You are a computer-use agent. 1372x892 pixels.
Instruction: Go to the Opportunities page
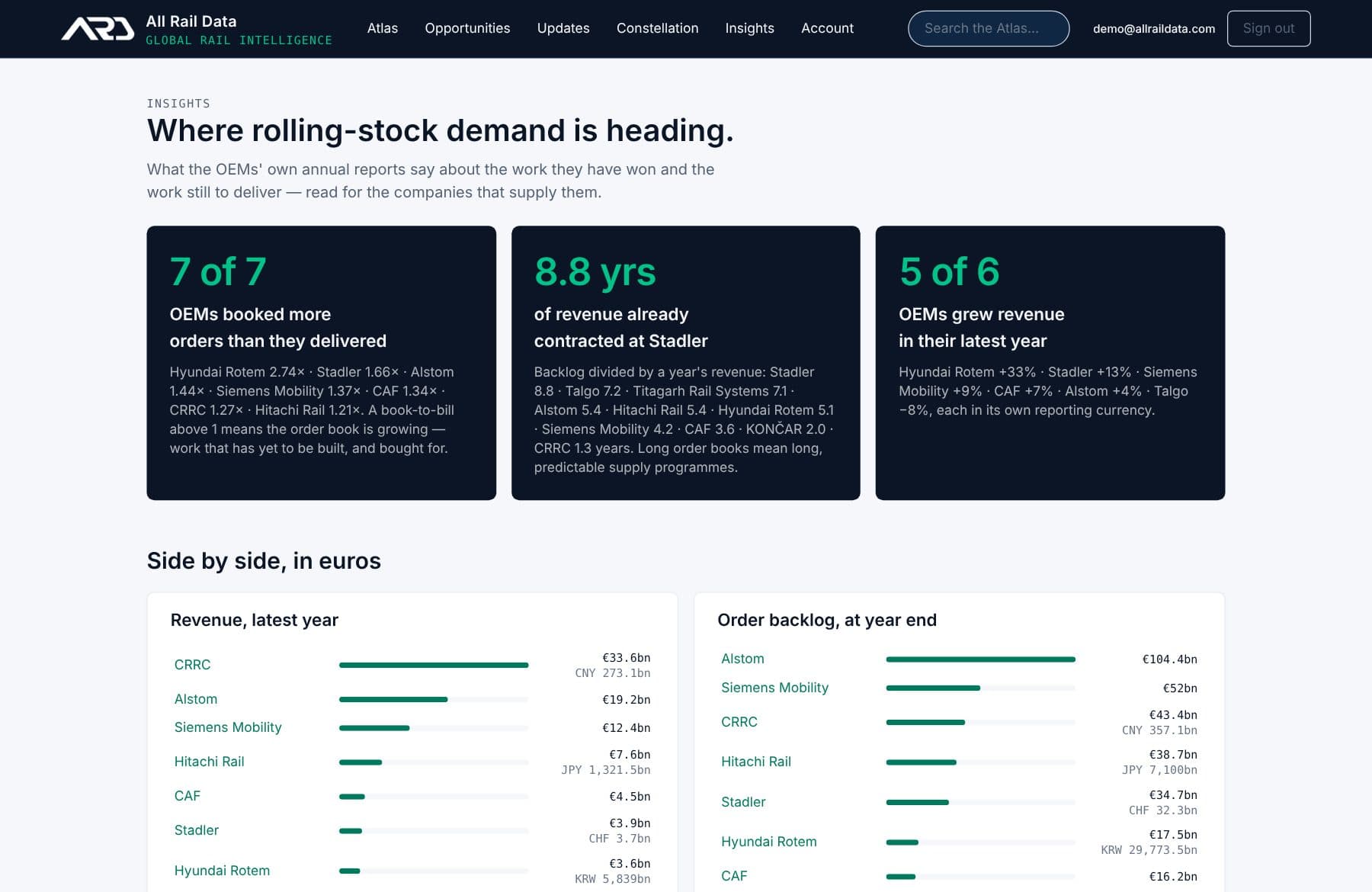[x=467, y=28]
